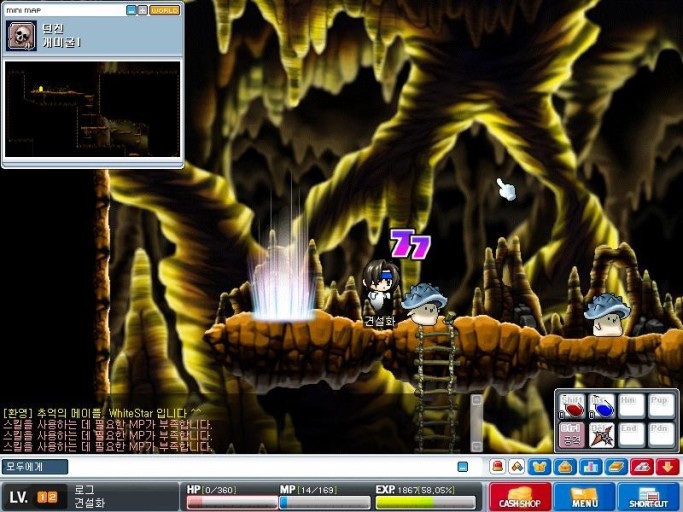Click the job name '로그' in the status bar
The width and height of the screenshot is (683, 512).
(84, 490)
